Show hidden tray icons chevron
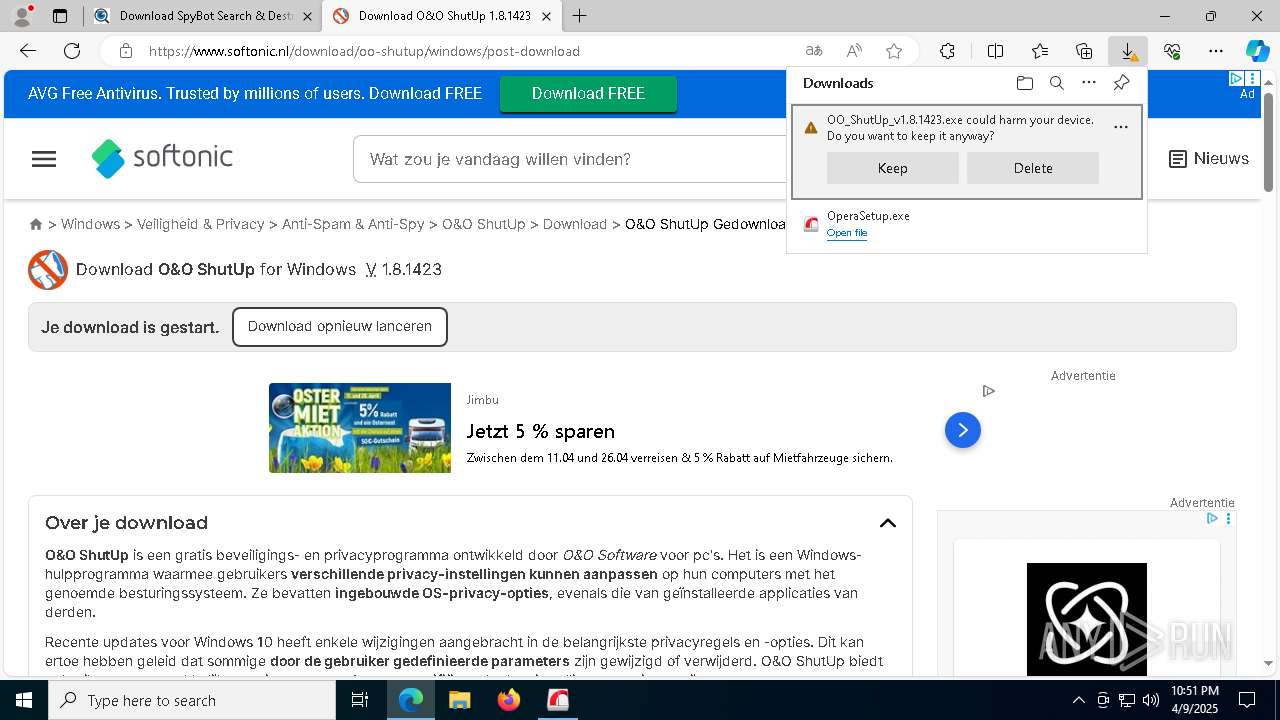Screen dimensions: 1280x720 point(1078,700)
